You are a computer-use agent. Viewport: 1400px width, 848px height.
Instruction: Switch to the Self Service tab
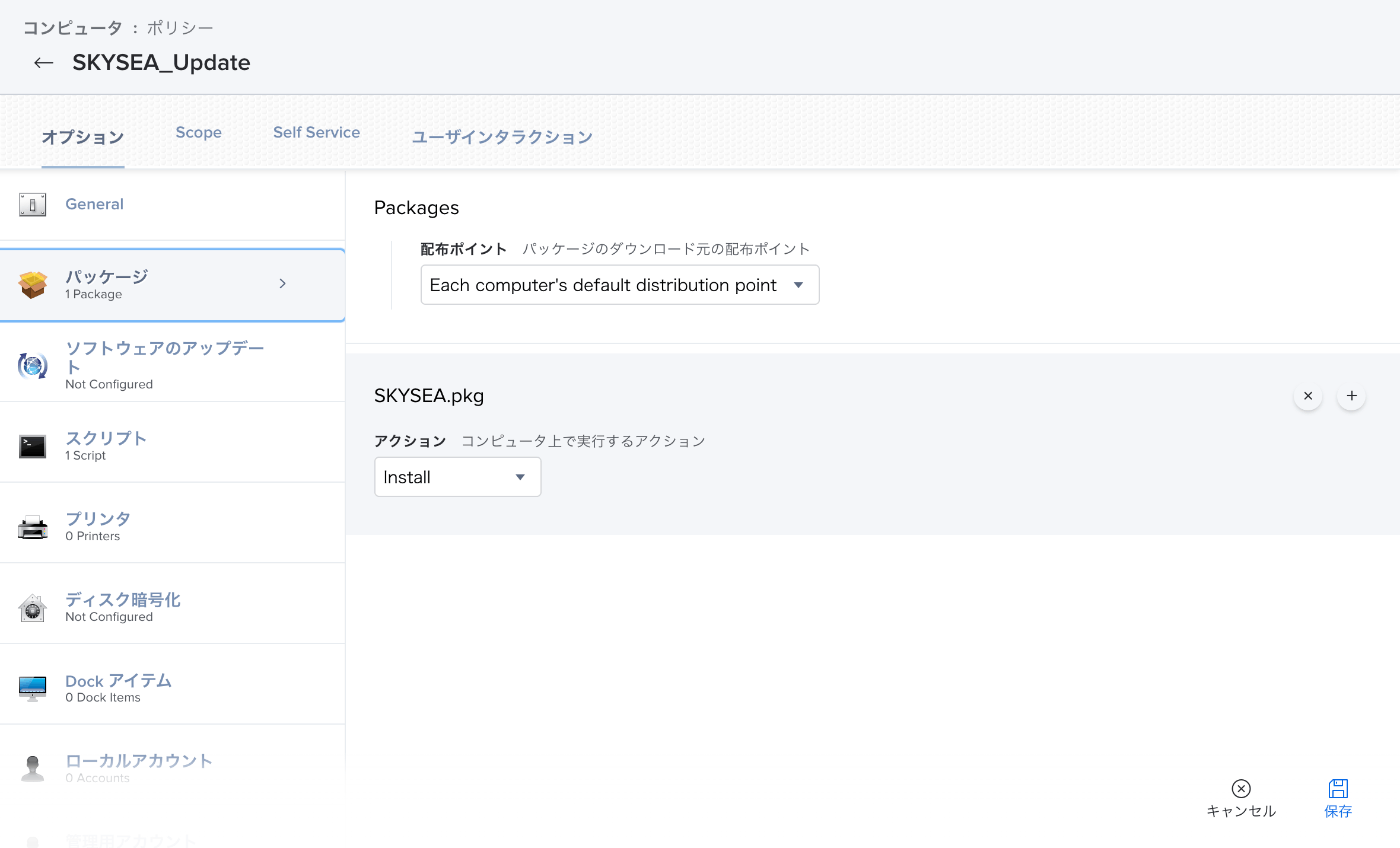[x=317, y=132]
